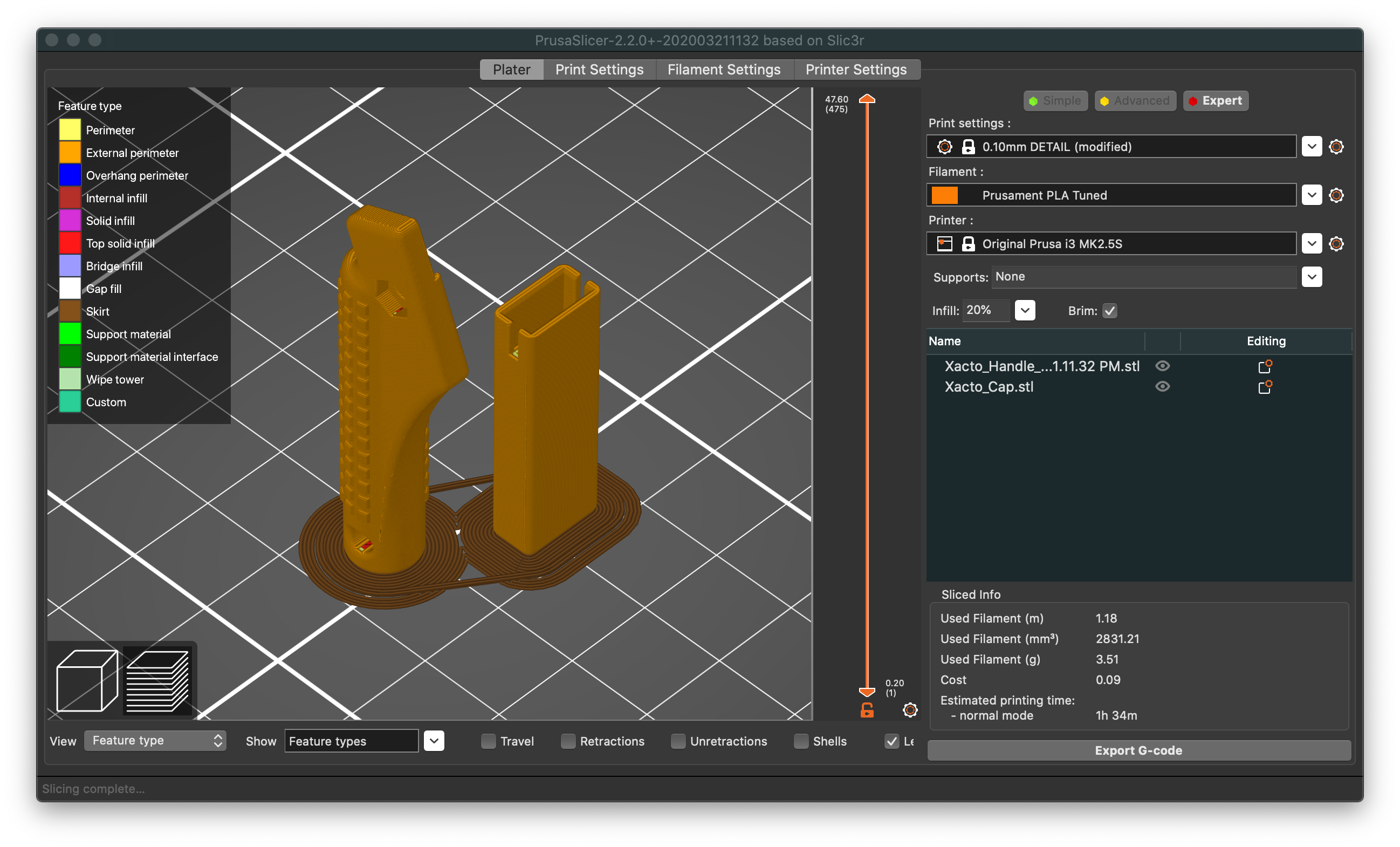Open Printer preset edit gear icon

point(1336,244)
